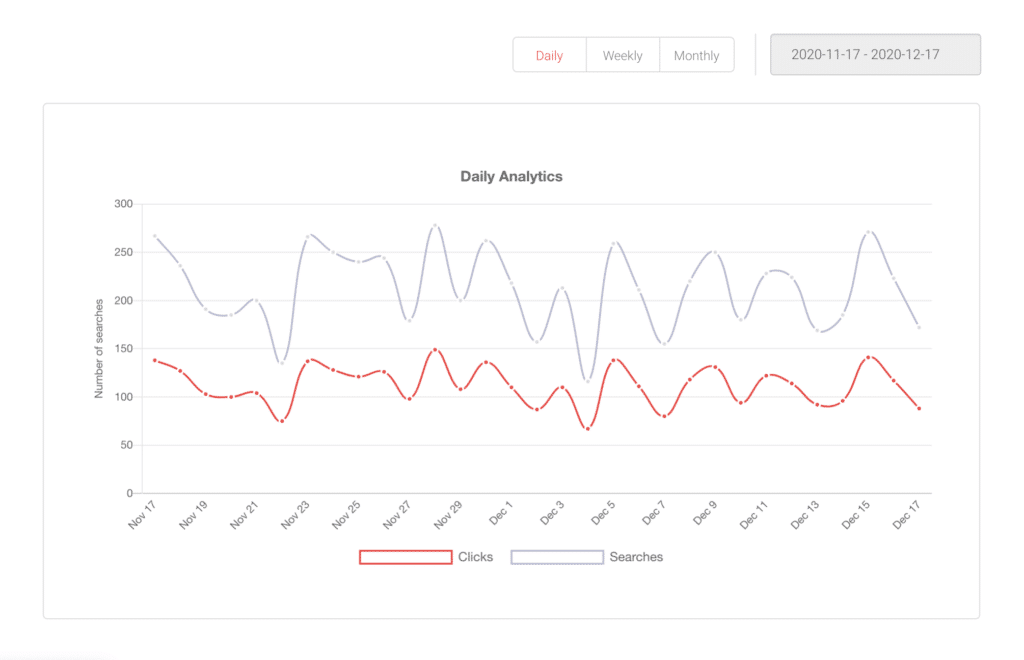Click the Daily Analytics chart title
The height and width of the screenshot is (660, 1024).
pos(511,176)
